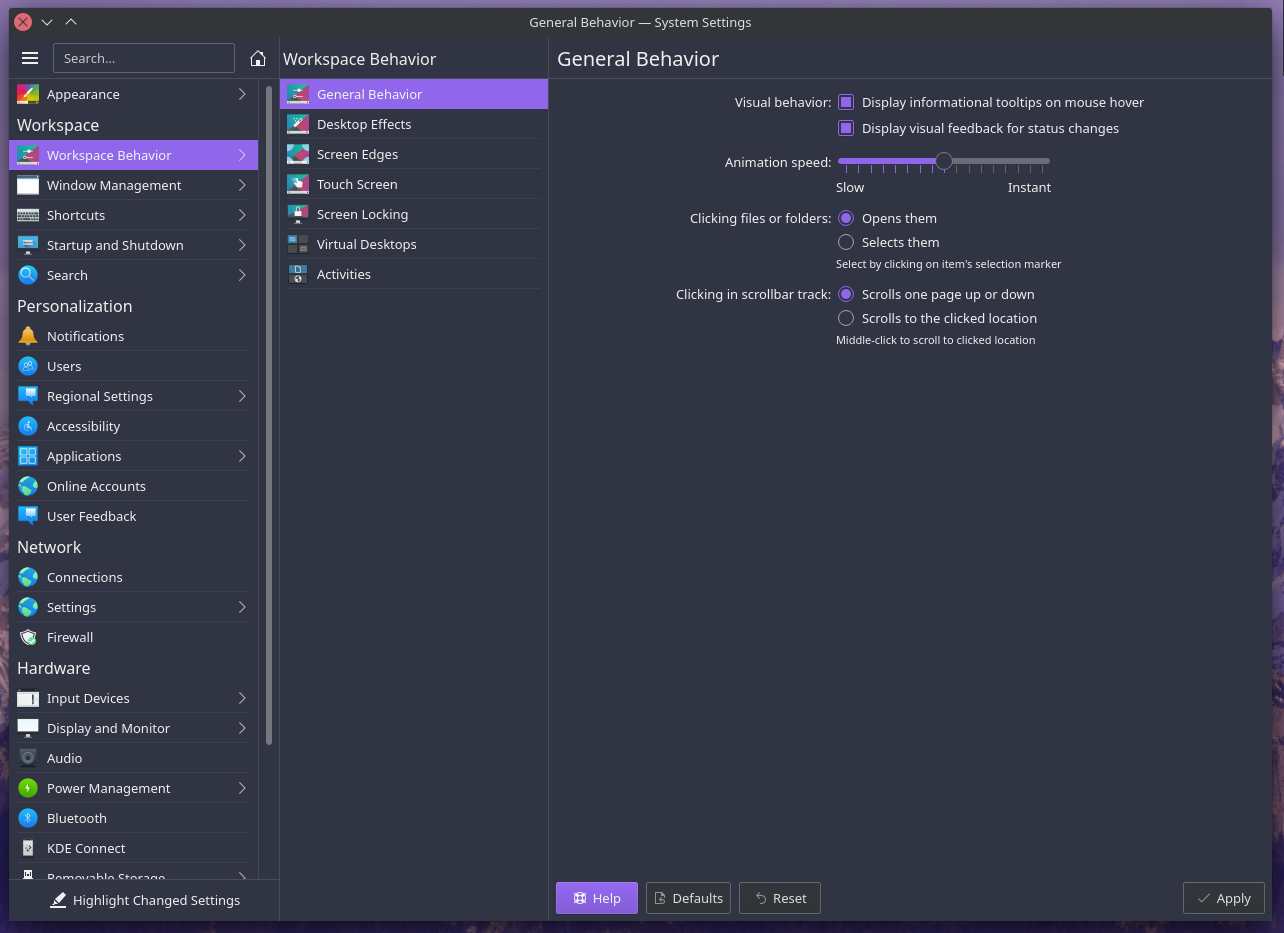Click the Desktop Effects icon
Screen dimensions: 1284x933
click(298, 124)
